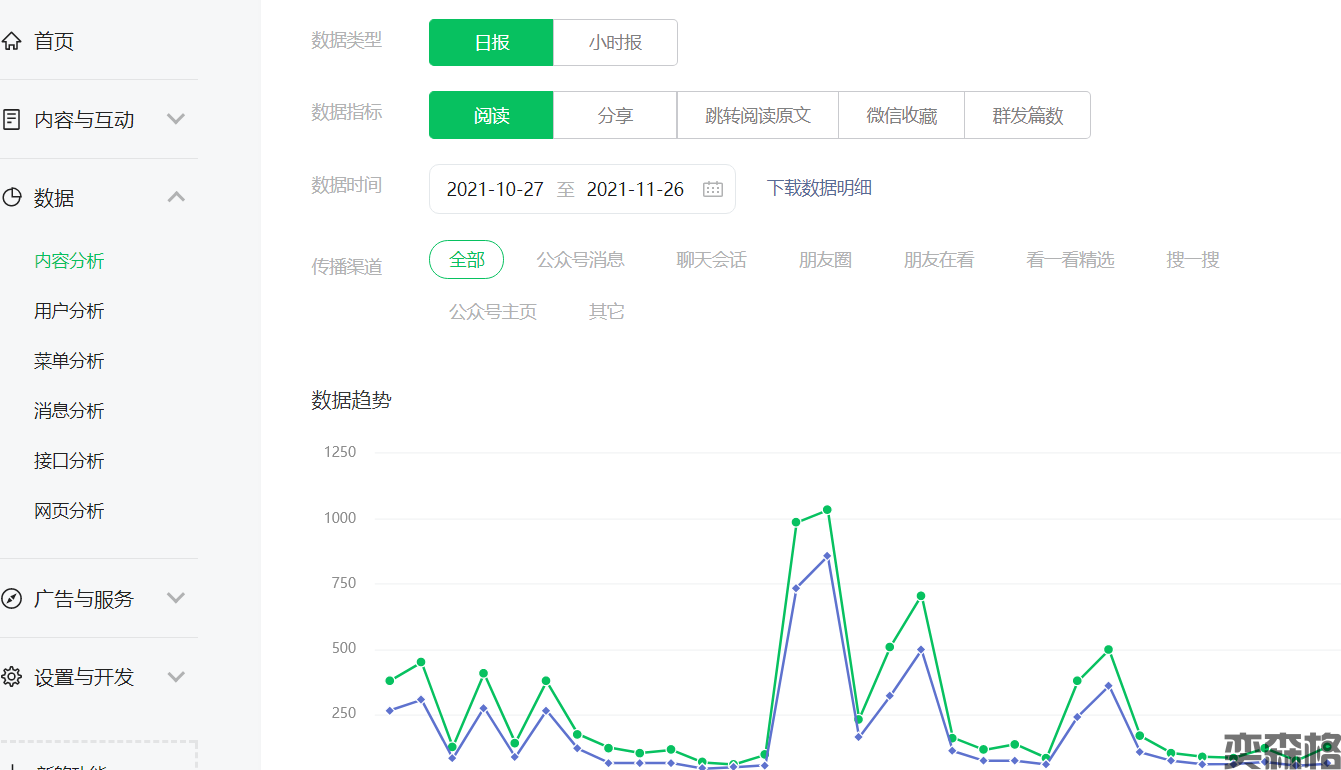Viewport: 1341px width, 770px height.
Task: Expand the 内容与互动 chevron
Action: point(176,119)
